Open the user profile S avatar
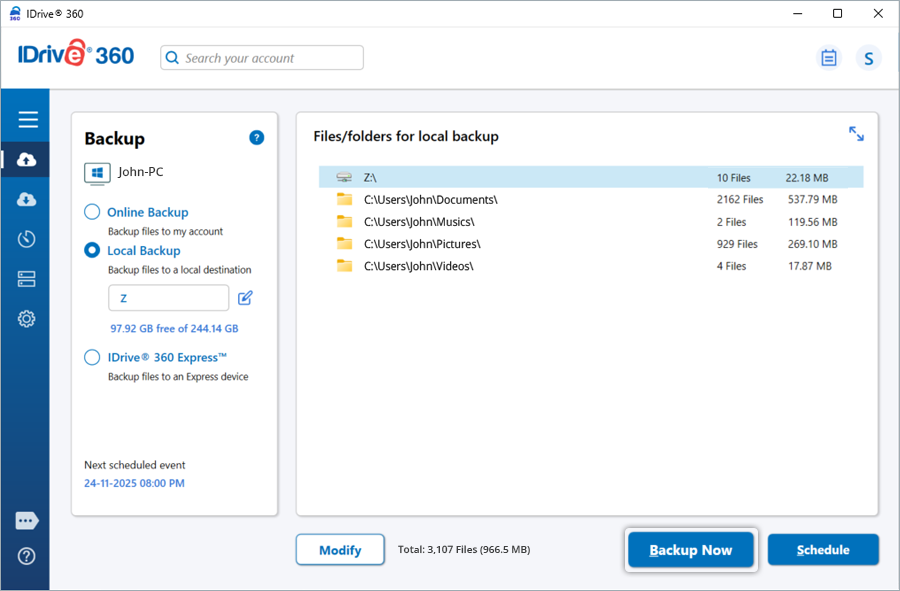This screenshot has height=591, width=900. pyautogui.click(x=868, y=58)
